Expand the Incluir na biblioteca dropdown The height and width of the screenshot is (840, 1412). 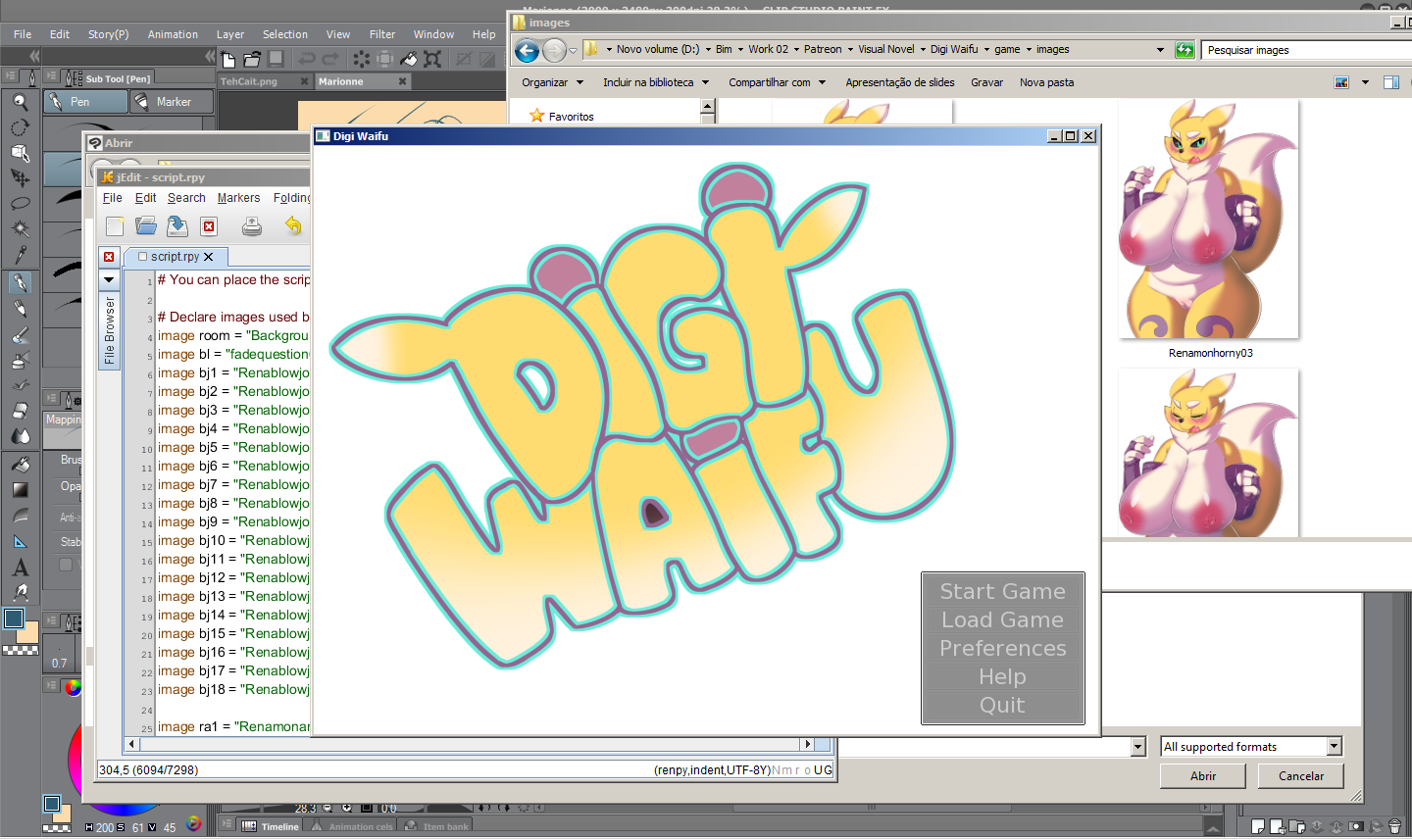point(655,82)
